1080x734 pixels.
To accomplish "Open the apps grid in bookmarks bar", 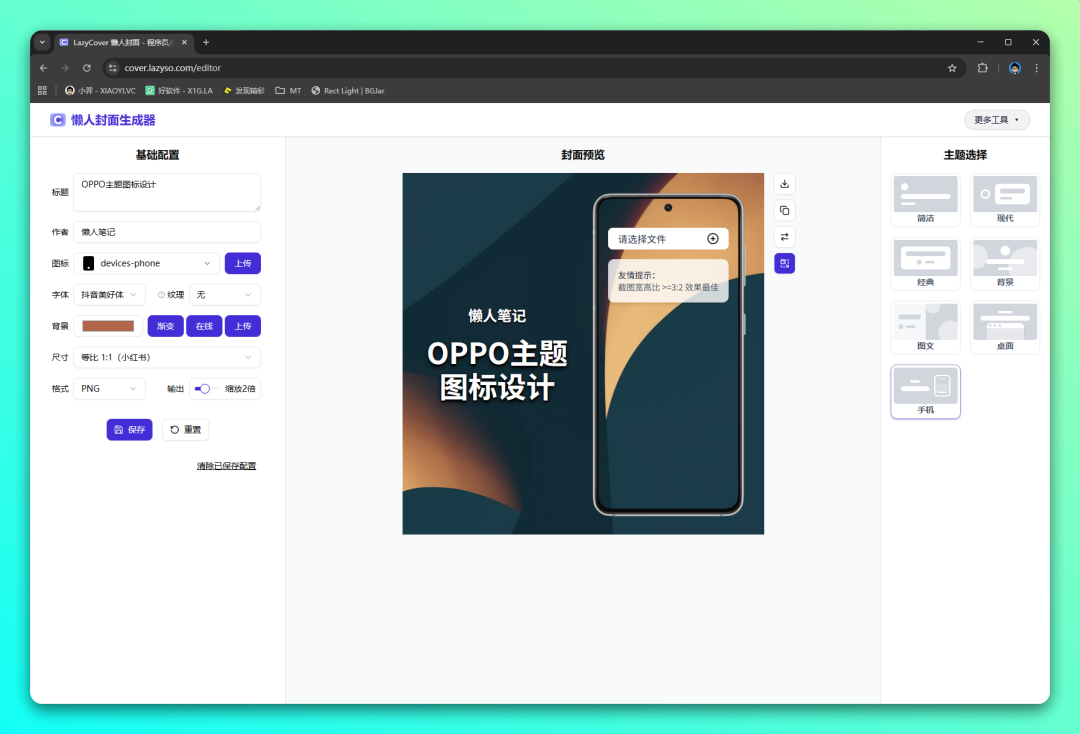I will tap(42, 91).
